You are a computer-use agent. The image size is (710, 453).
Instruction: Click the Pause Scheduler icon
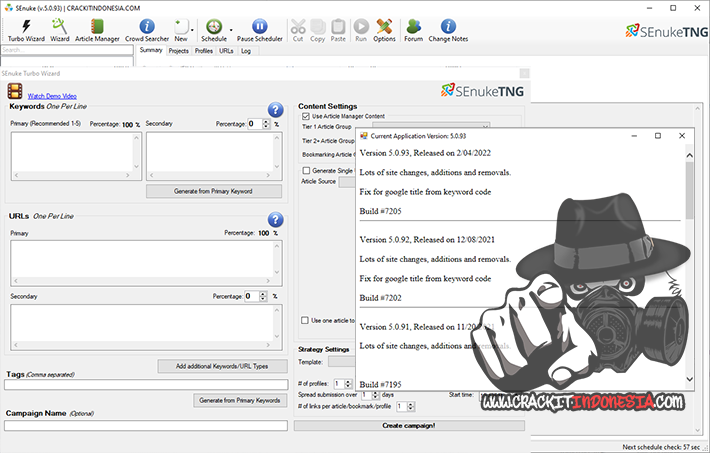click(259, 30)
